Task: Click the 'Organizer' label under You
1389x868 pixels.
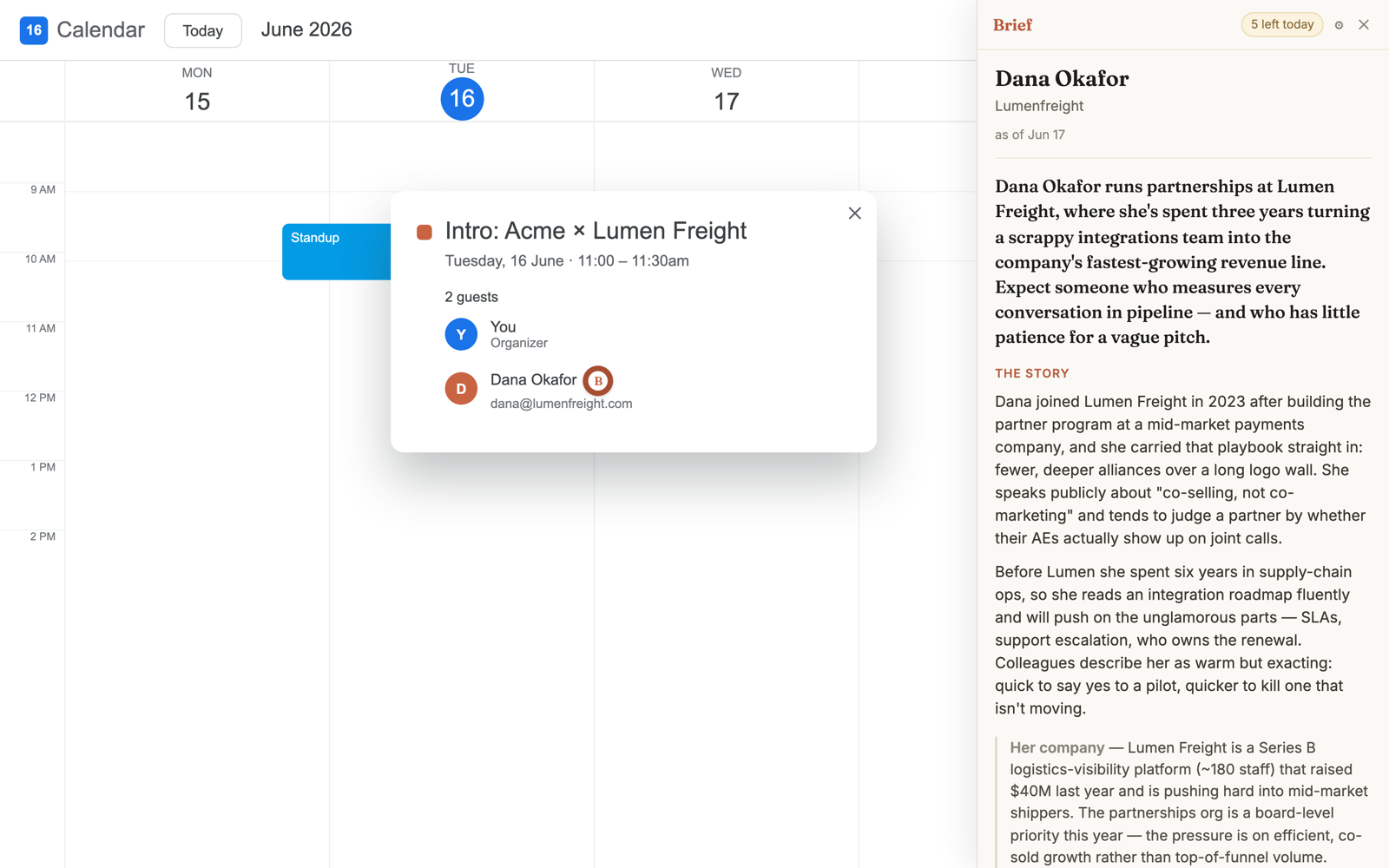Action: 519,343
